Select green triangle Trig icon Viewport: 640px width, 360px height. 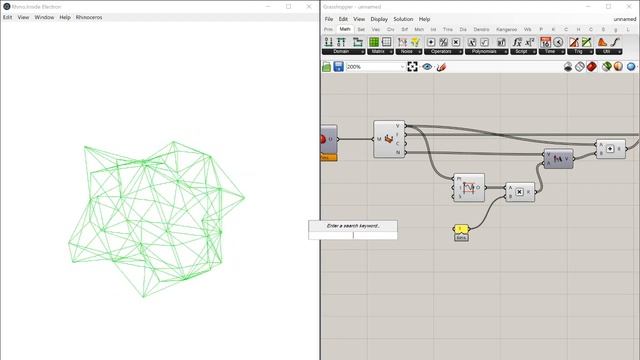tap(587, 42)
